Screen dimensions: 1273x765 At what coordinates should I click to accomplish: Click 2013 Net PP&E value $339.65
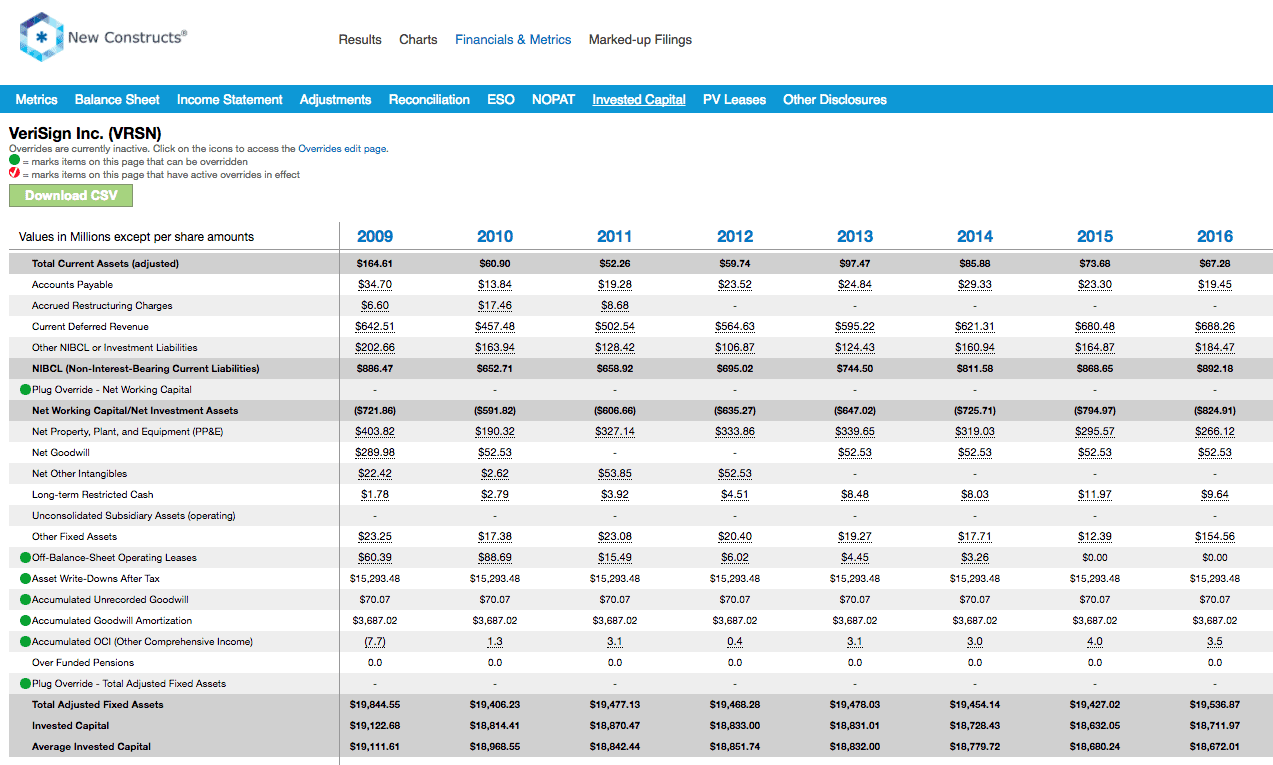(x=855, y=432)
